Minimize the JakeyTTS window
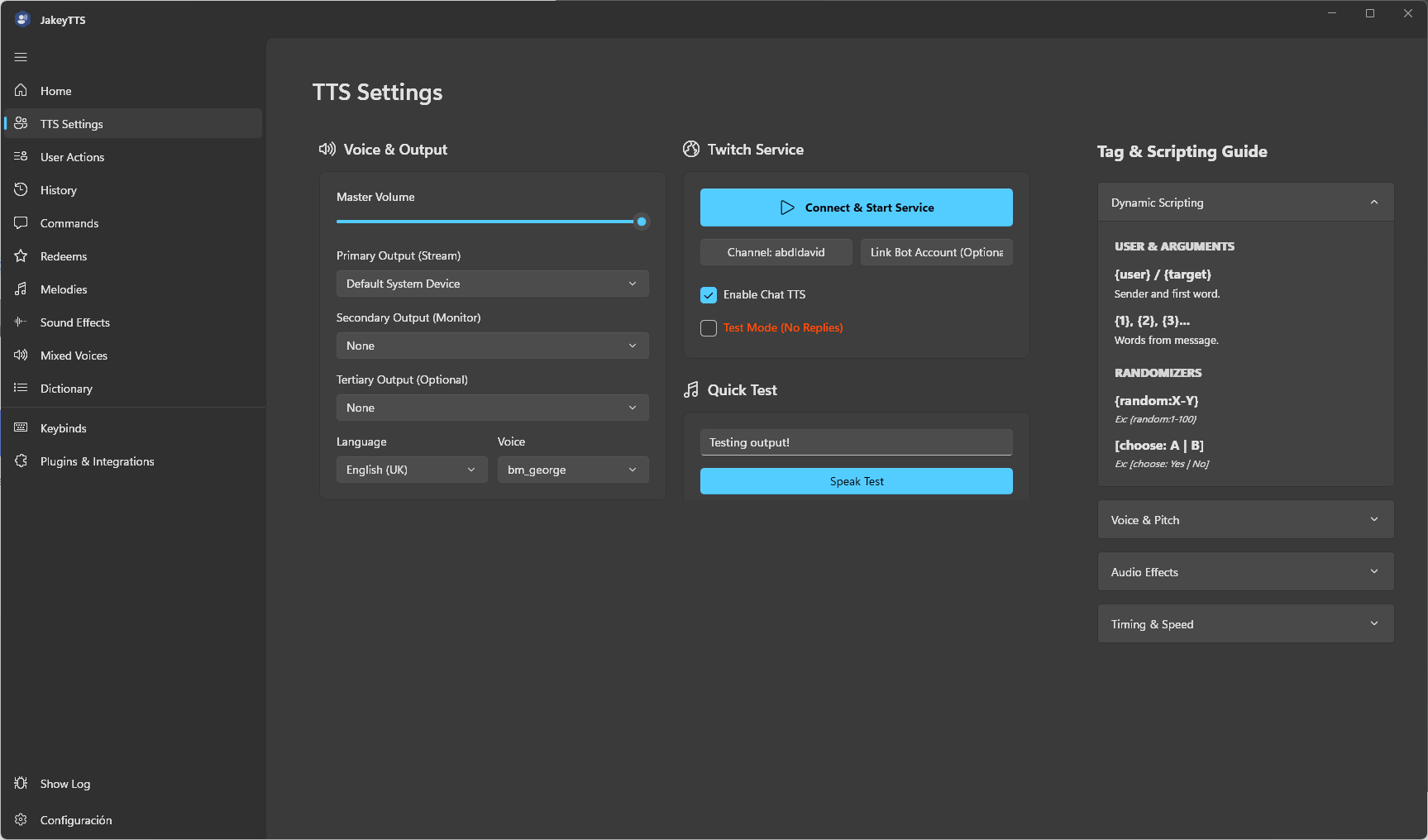Image resolution: width=1428 pixels, height=840 pixels. tap(1332, 13)
